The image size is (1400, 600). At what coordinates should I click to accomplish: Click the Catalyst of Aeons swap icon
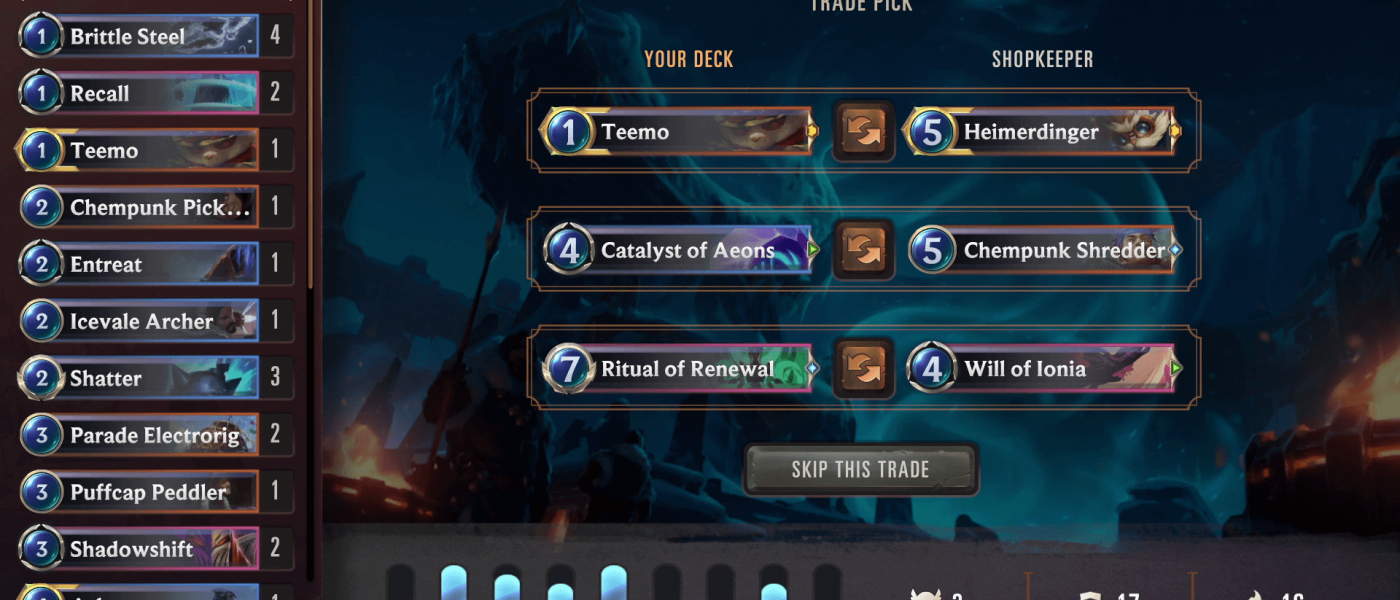coord(864,250)
